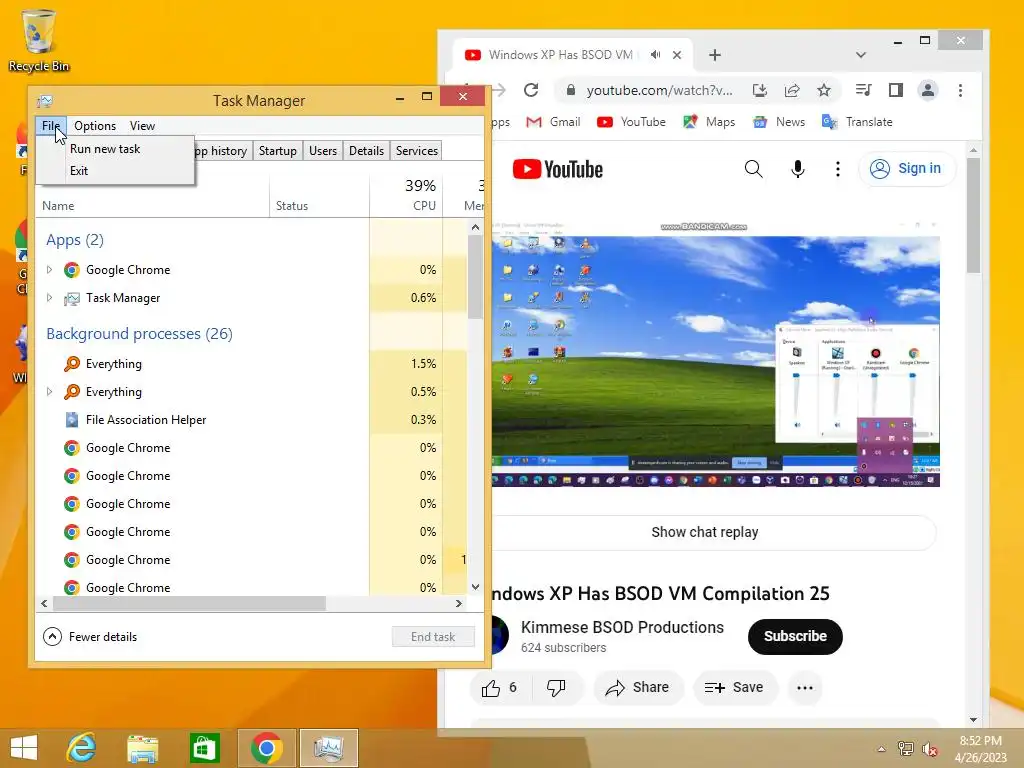Open Chrome media control icon
Image resolution: width=1024 pixels, height=768 pixels.
863,90
